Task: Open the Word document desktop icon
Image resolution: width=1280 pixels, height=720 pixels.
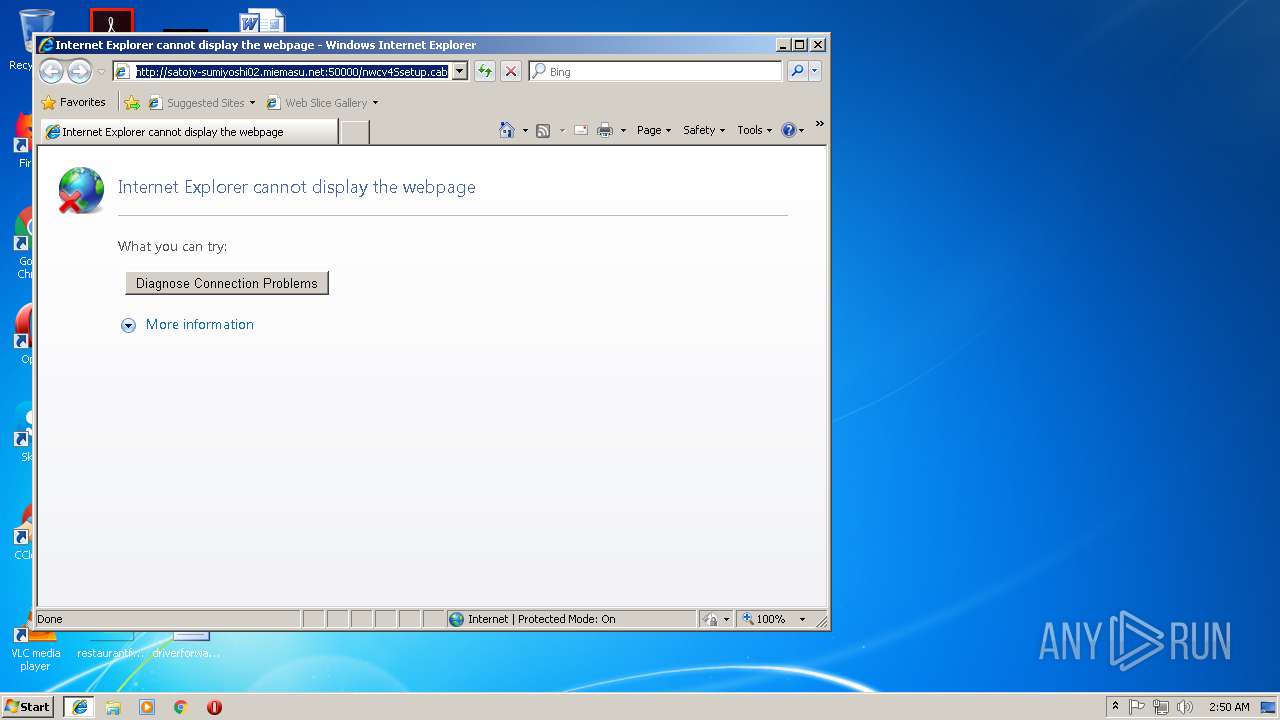Action: click(x=263, y=21)
